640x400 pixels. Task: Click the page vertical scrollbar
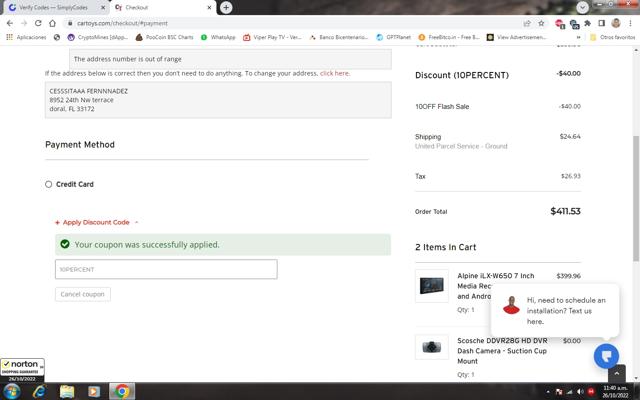636,198
